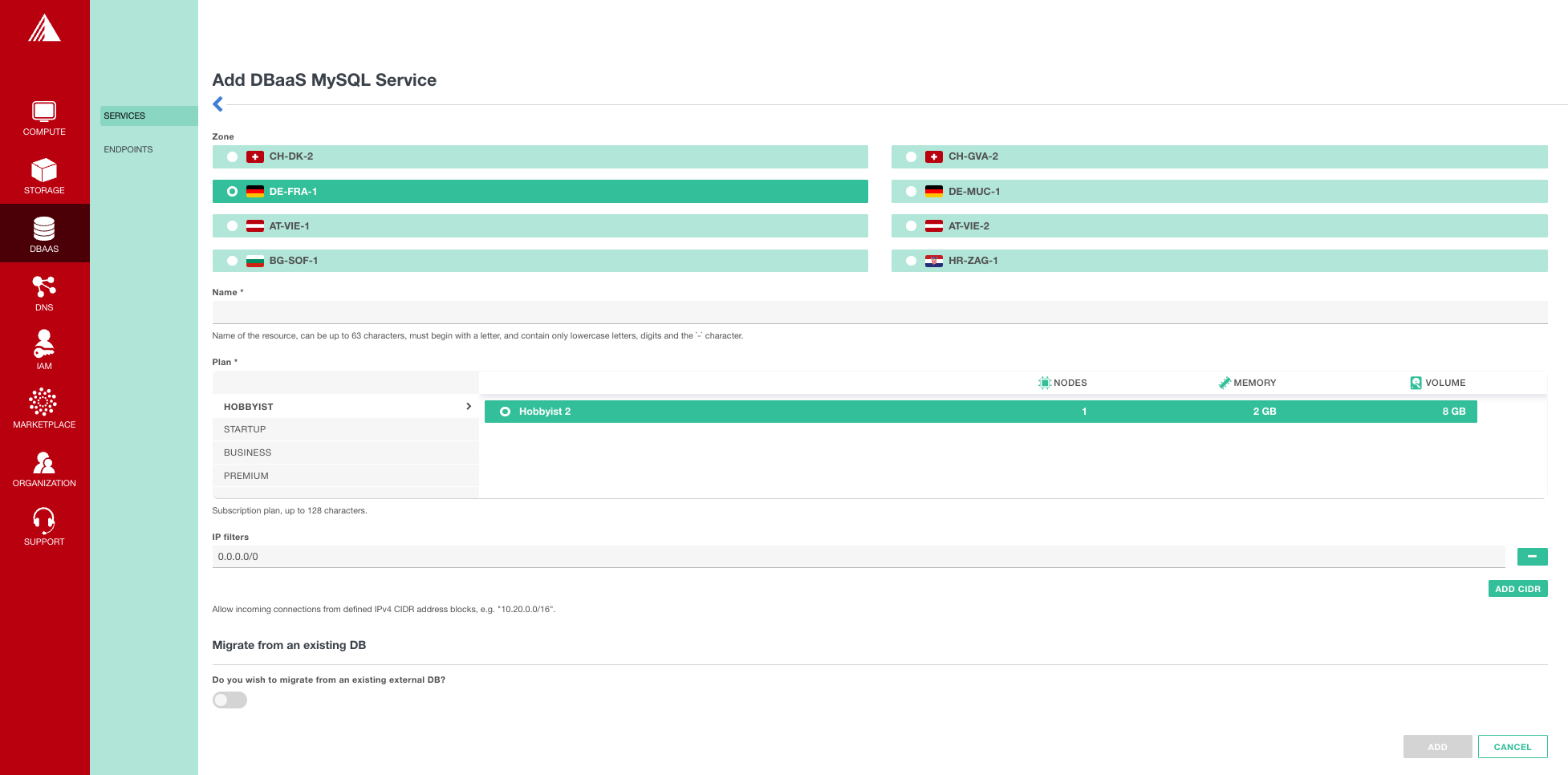Switch to the Endpoints menu item
Screen dimensions: 1568x775
[x=128, y=150]
